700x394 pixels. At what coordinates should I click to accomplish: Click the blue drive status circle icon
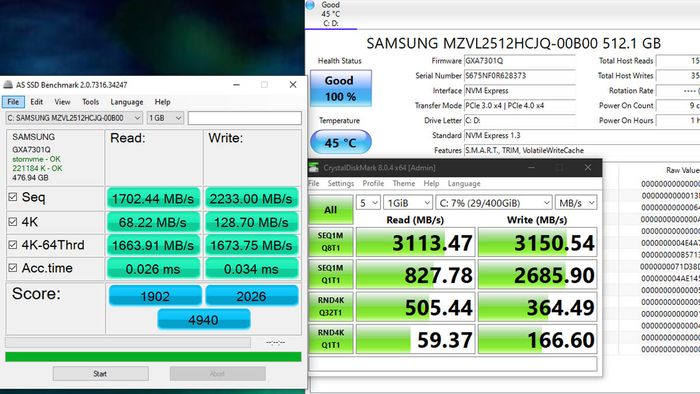[x=310, y=5]
